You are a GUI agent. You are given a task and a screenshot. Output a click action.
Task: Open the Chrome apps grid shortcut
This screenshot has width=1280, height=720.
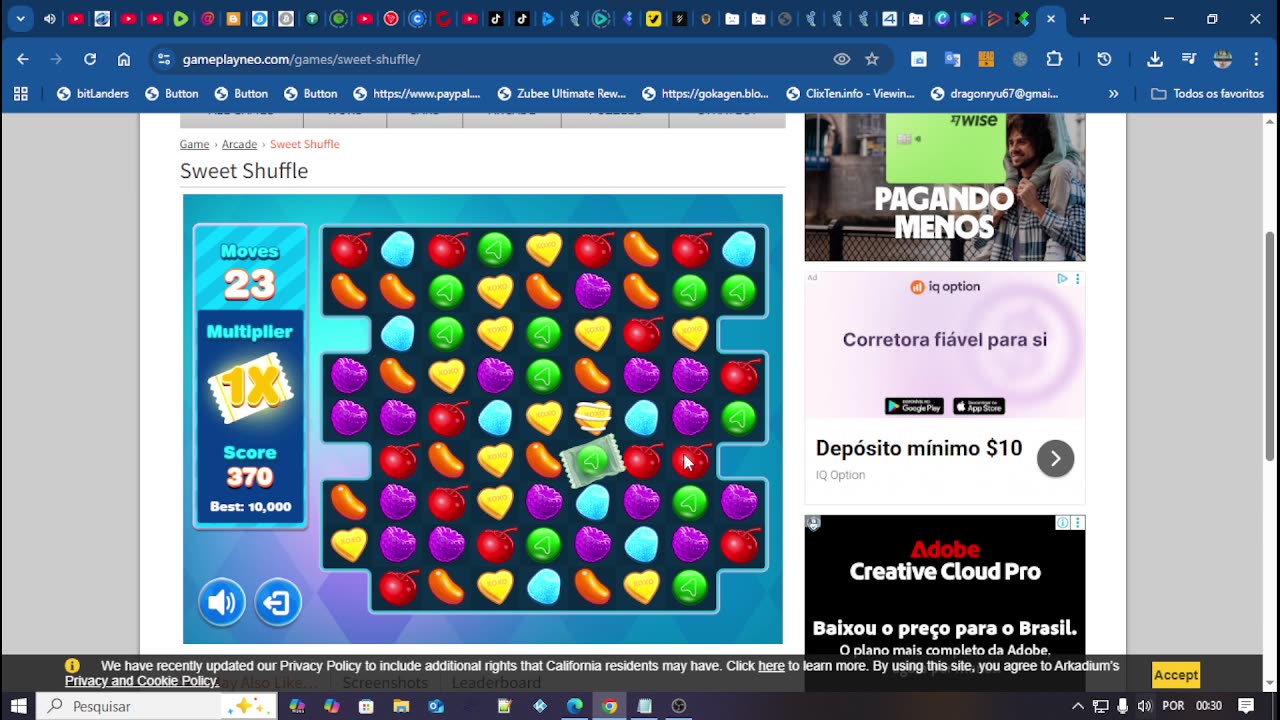(20, 93)
